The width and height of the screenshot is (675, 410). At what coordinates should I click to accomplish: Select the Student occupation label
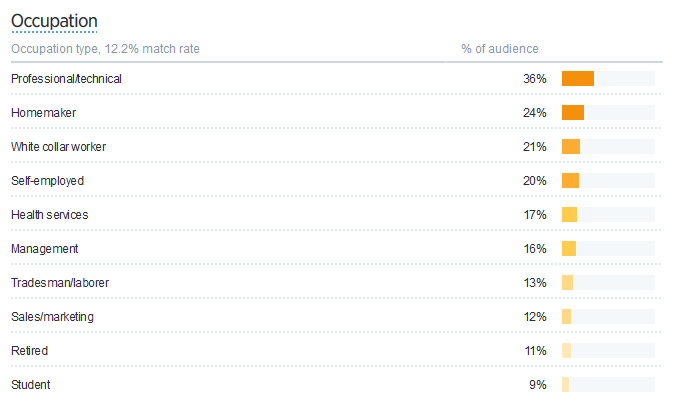tap(30, 385)
